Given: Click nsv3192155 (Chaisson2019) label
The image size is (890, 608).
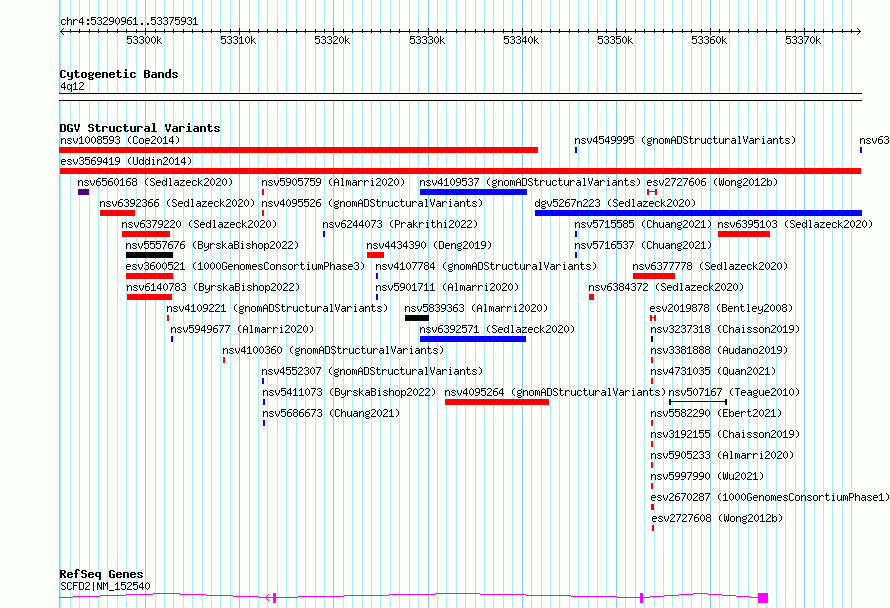Looking at the screenshot, I should (725, 434).
